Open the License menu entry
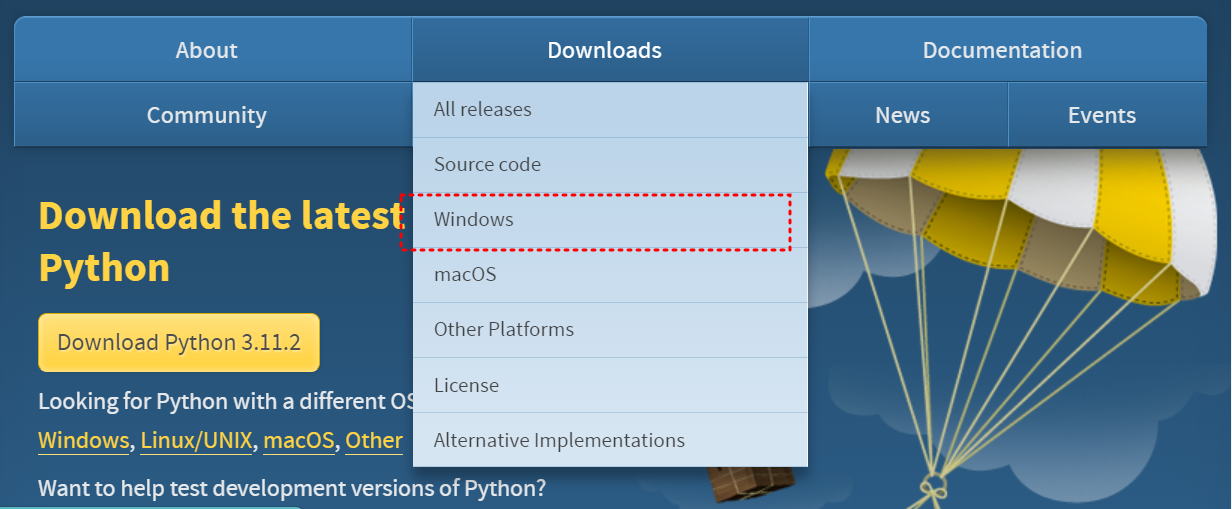The image size is (1232, 509). pyautogui.click(x=610, y=385)
